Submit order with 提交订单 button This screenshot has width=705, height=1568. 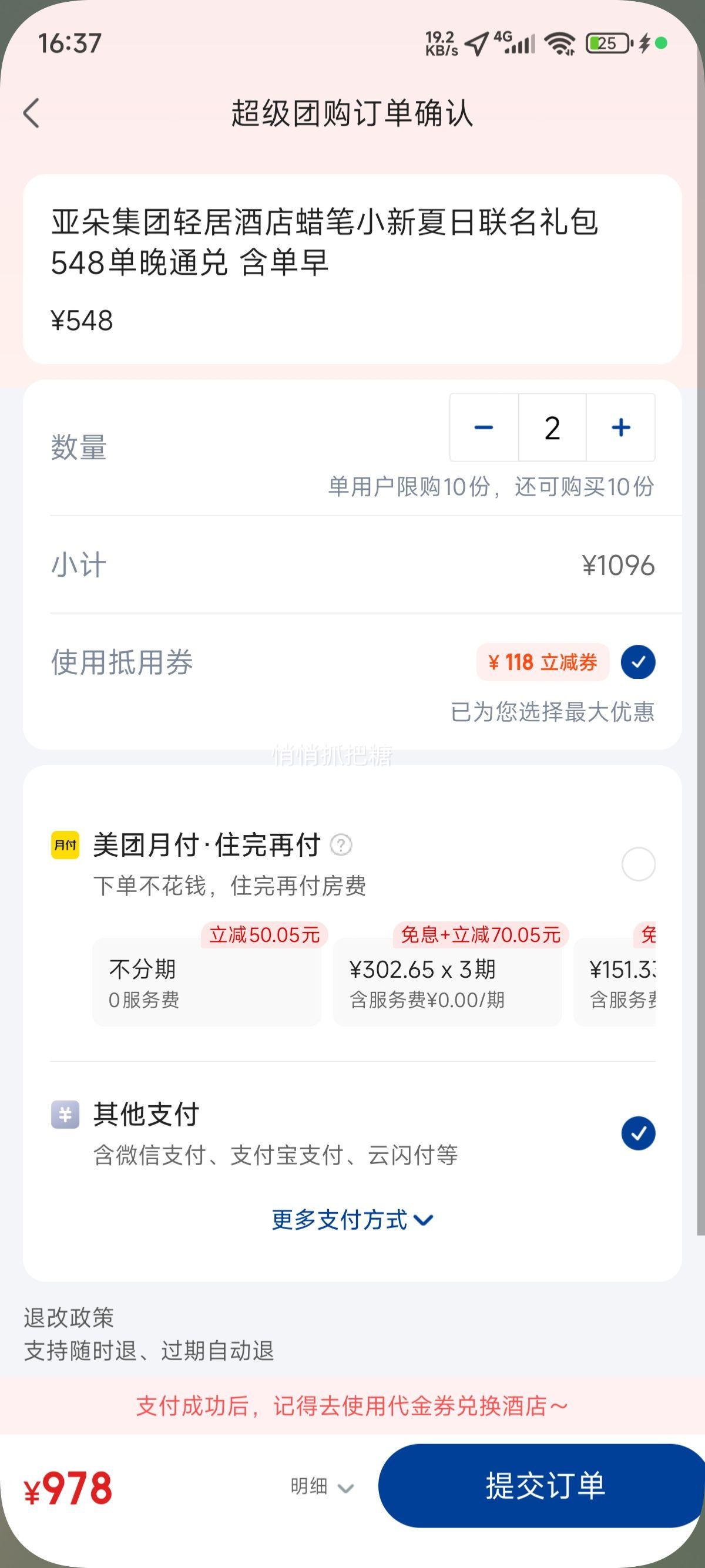pos(542,1485)
